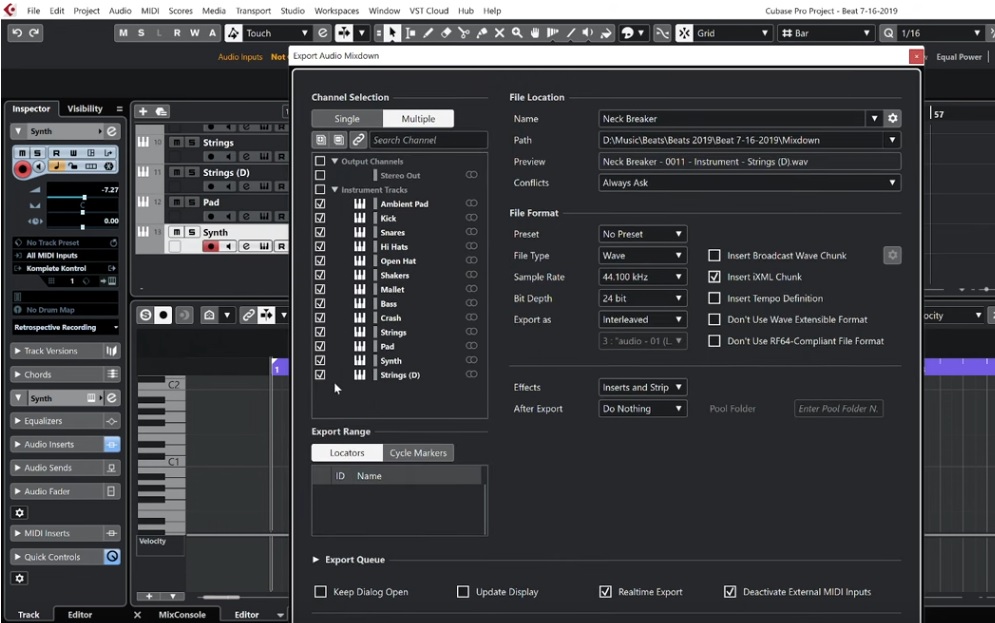Switch export range to Cycle Markers
Image resolution: width=995 pixels, height=623 pixels.
point(417,453)
